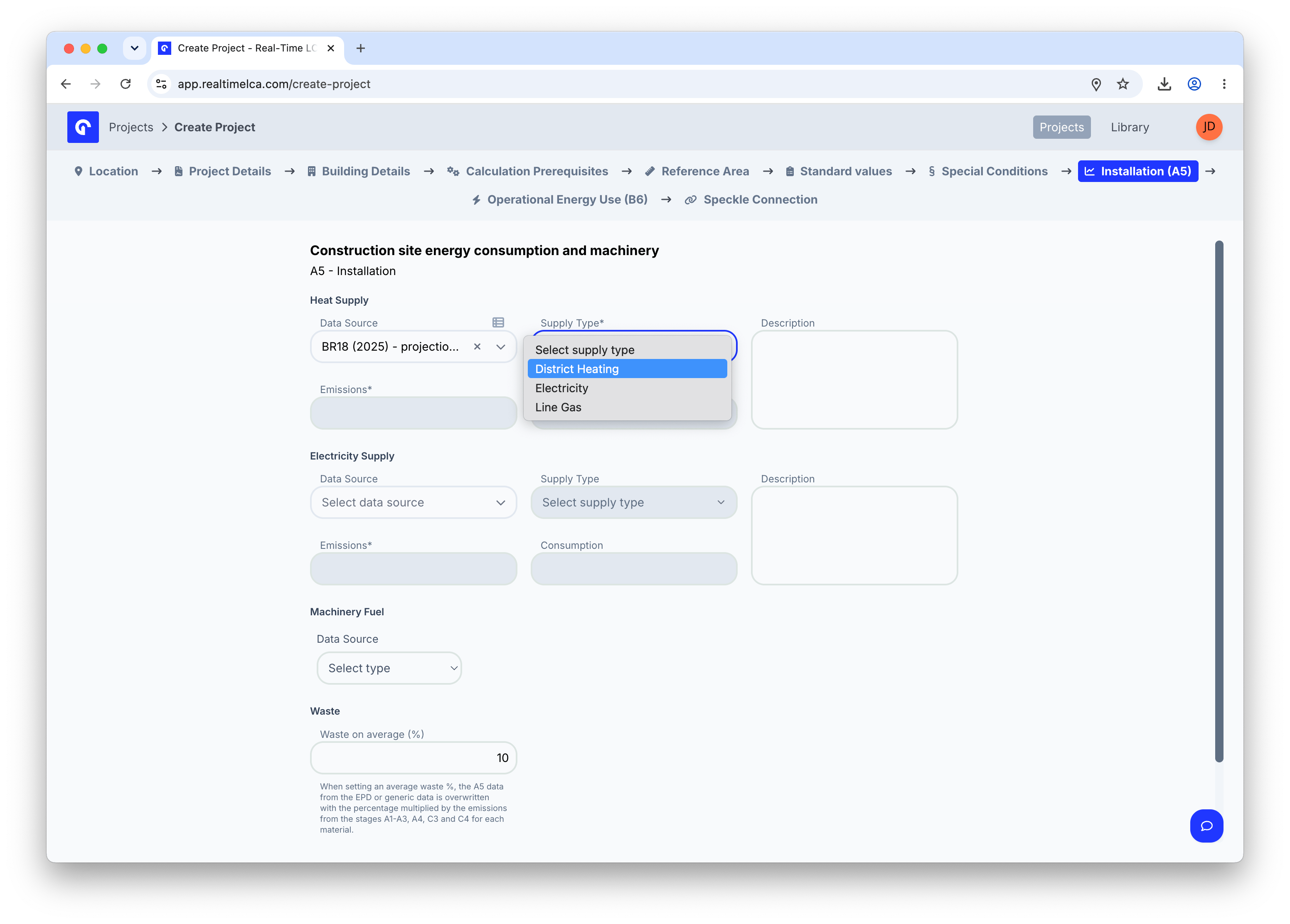The height and width of the screenshot is (924, 1290).
Task: Go to Operational Energy Use (B6) step
Action: pos(560,199)
